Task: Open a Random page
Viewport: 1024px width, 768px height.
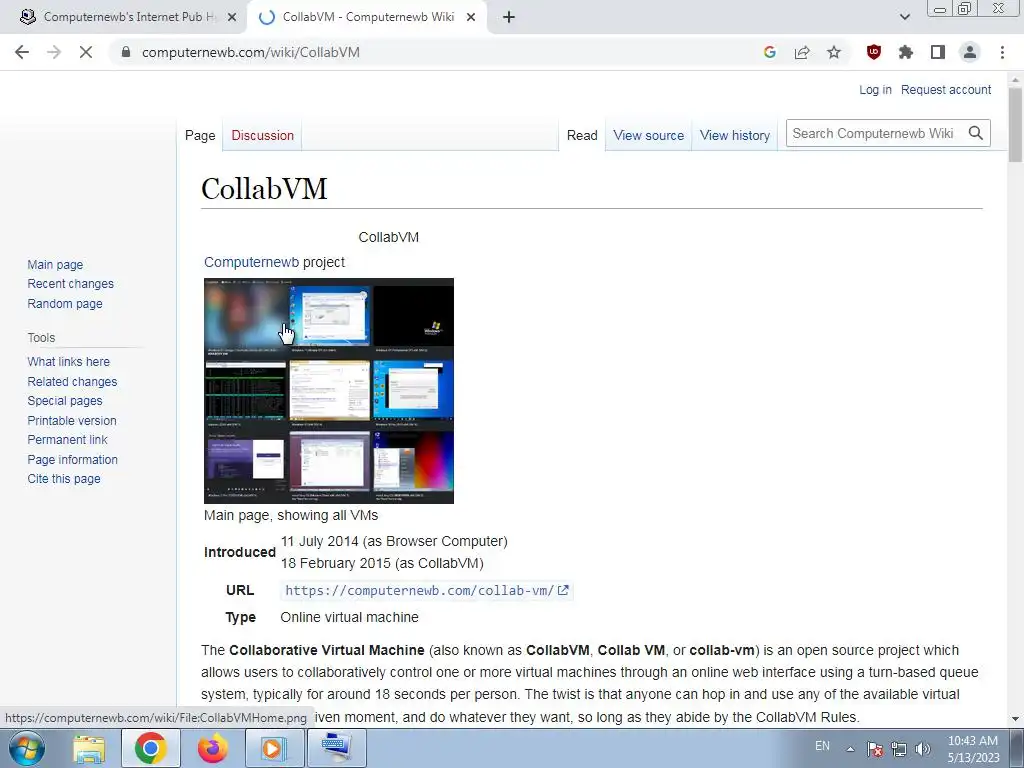Action: [x=65, y=304]
